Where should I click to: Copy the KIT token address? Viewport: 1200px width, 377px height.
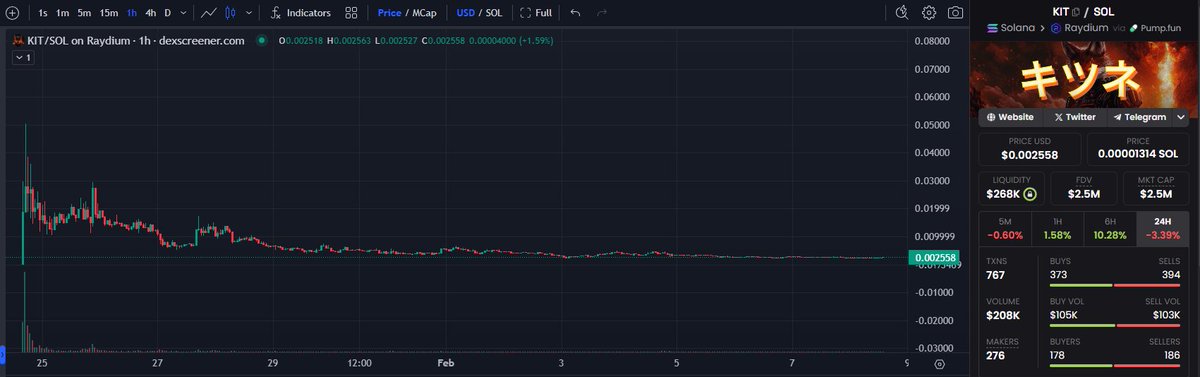tap(1076, 11)
